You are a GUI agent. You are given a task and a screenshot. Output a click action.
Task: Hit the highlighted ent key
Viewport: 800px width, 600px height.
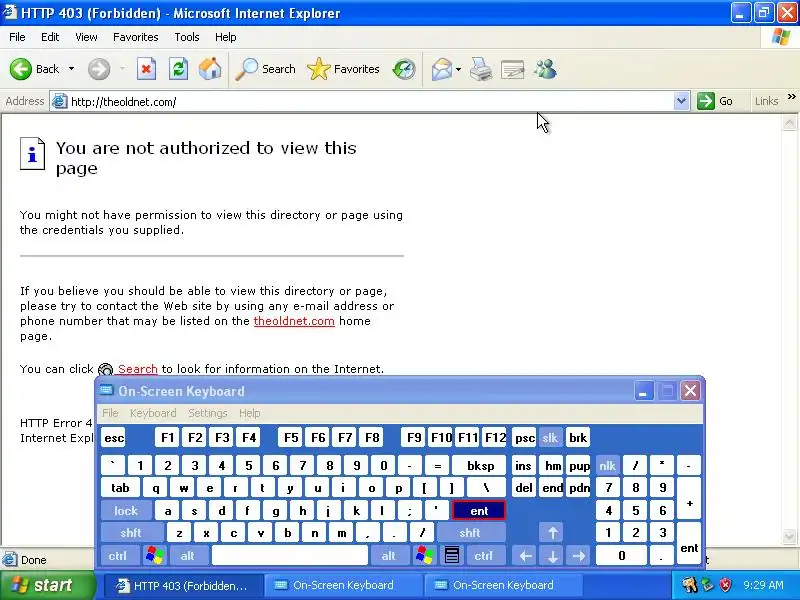[479, 511]
